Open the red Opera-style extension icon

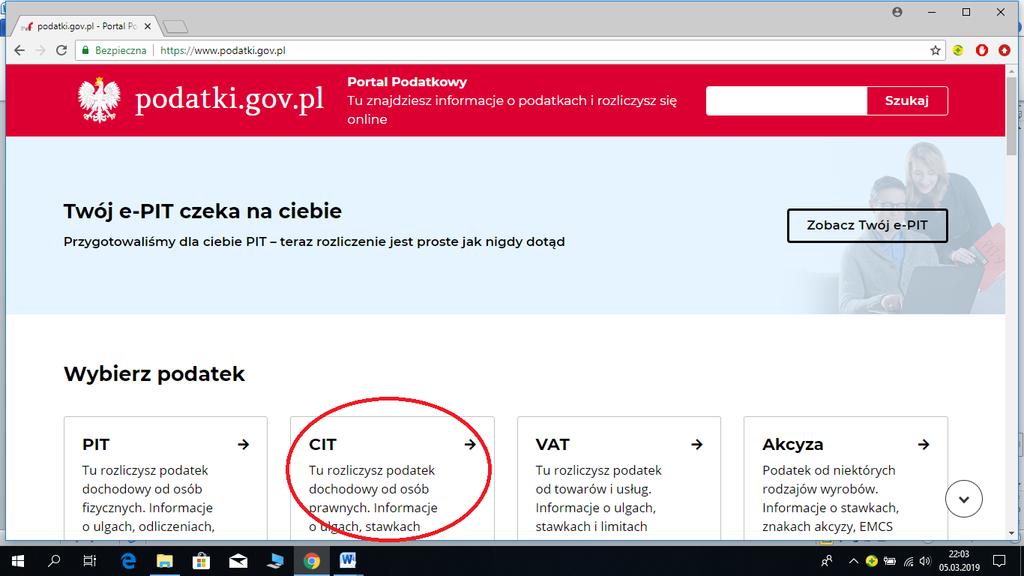click(x=982, y=50)
